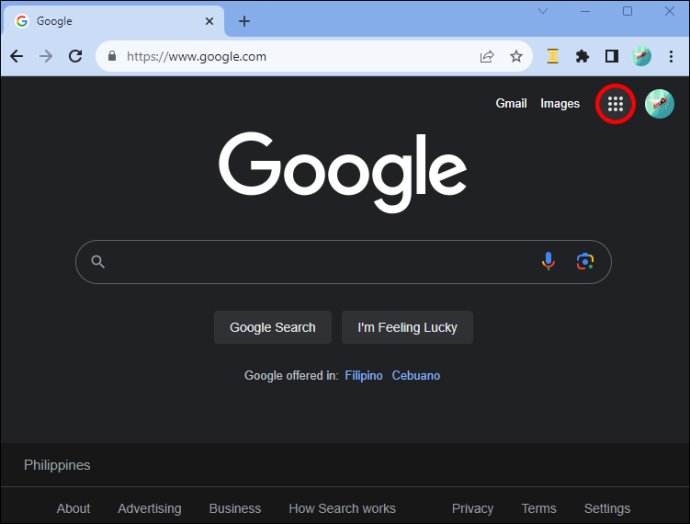Image resolution: width=690 pixels, height=524 pixels.
Task: Open Images link
Action: [560, 104]
